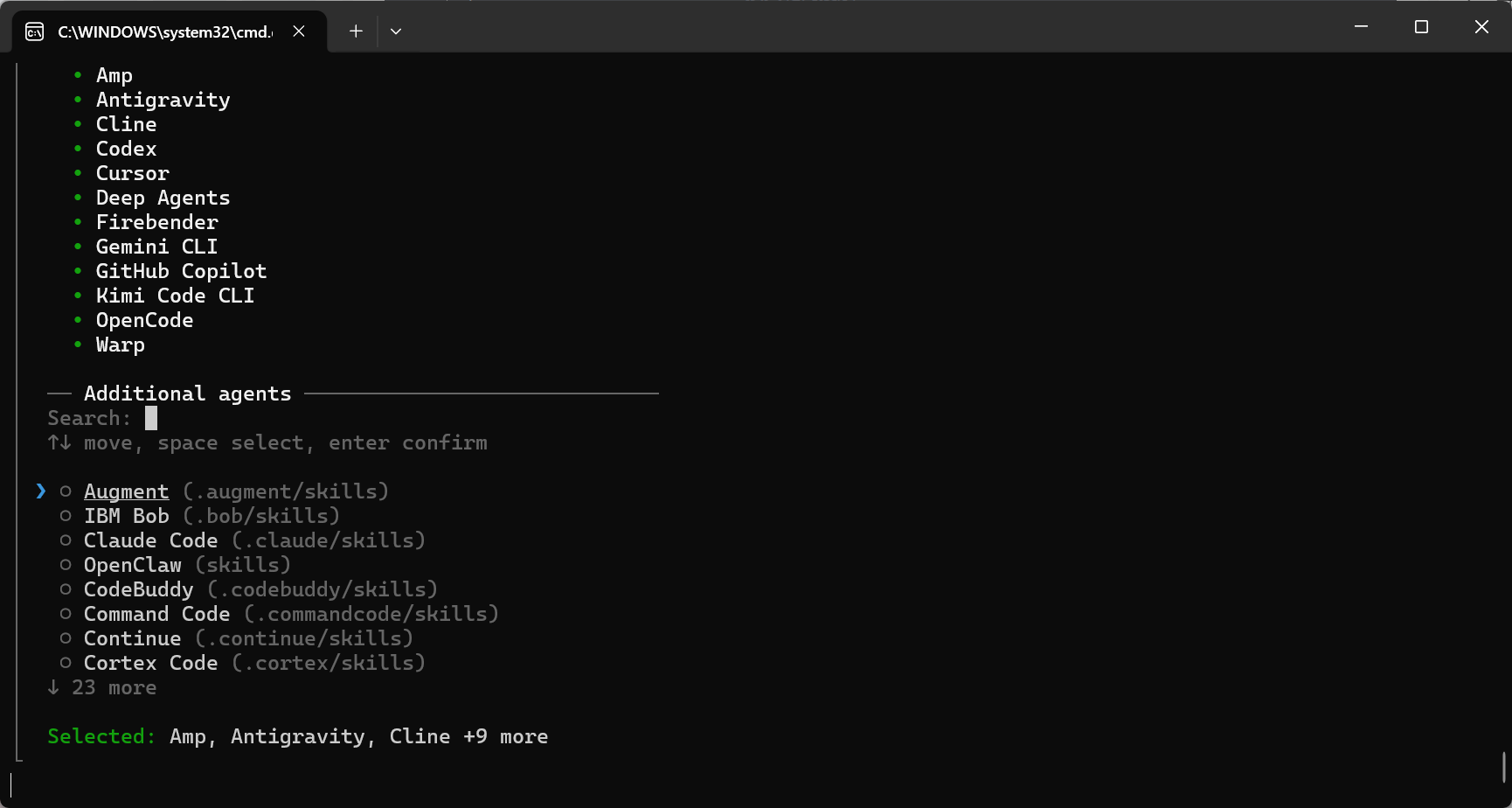
Task: Click the CodeBuddy agent name
Action: 139,589
